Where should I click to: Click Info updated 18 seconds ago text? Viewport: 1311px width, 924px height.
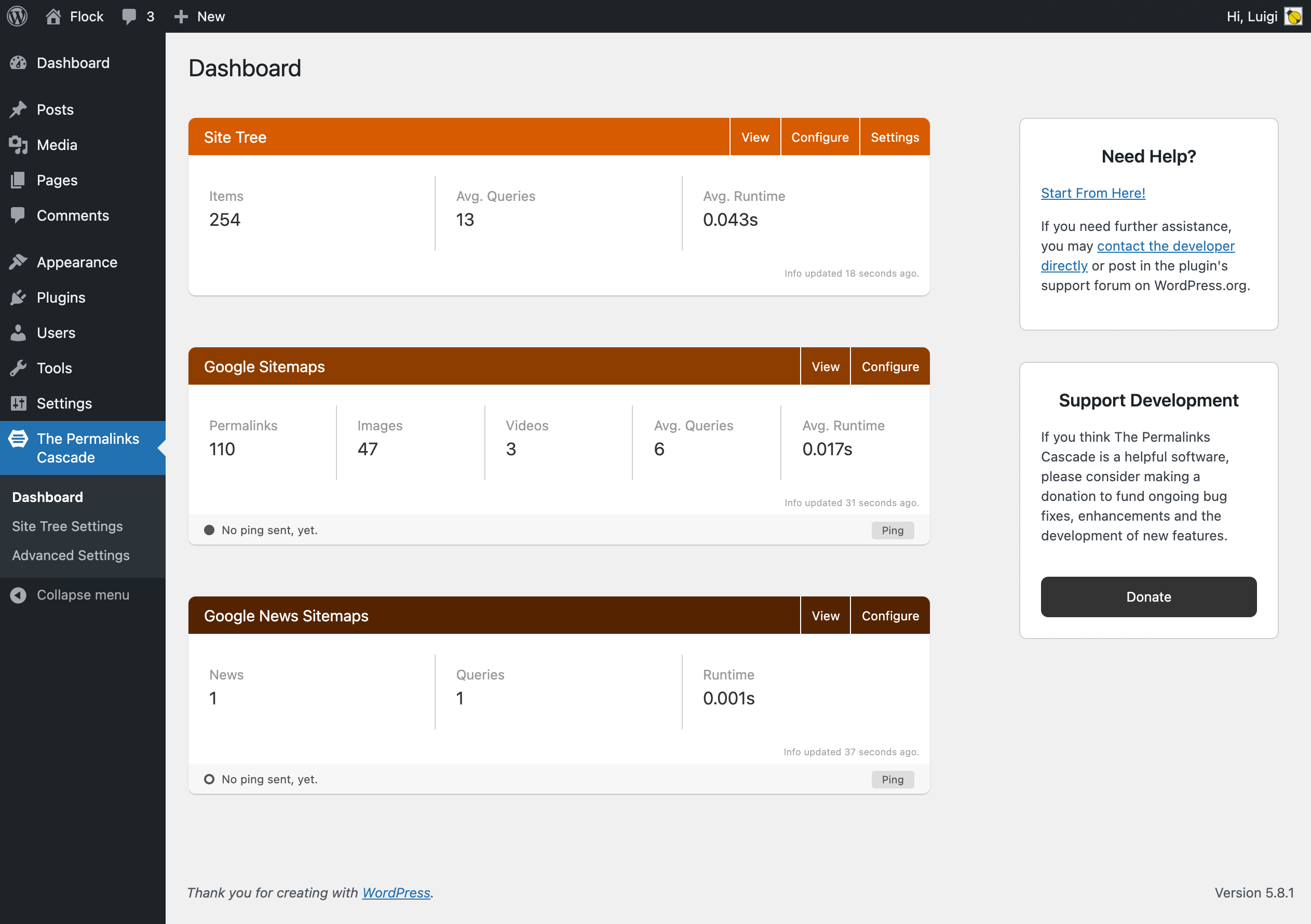[852, 274]
